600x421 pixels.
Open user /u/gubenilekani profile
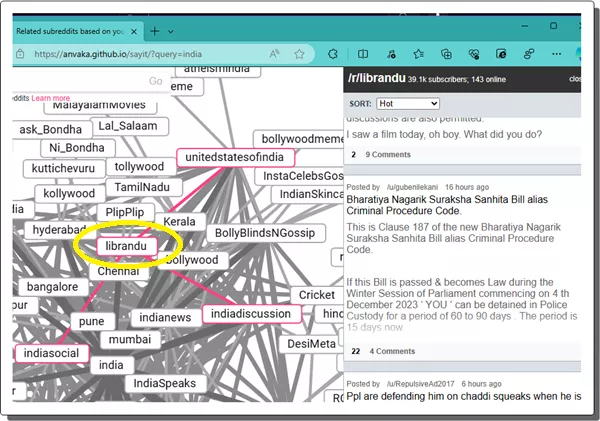click(412, 187)
